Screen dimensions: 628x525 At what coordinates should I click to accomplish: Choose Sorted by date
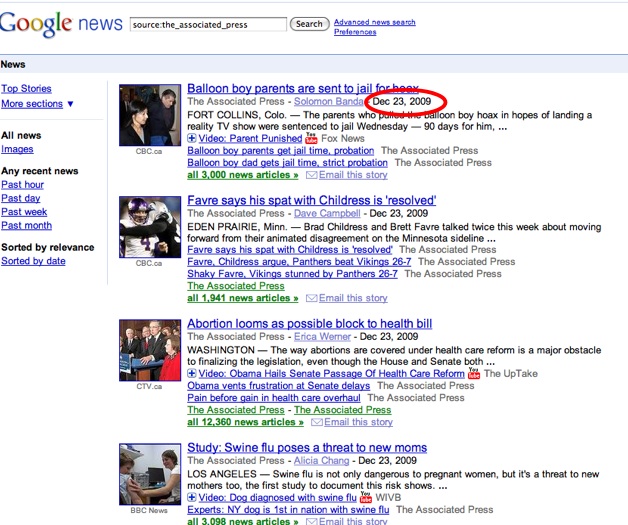coord(33,261)
